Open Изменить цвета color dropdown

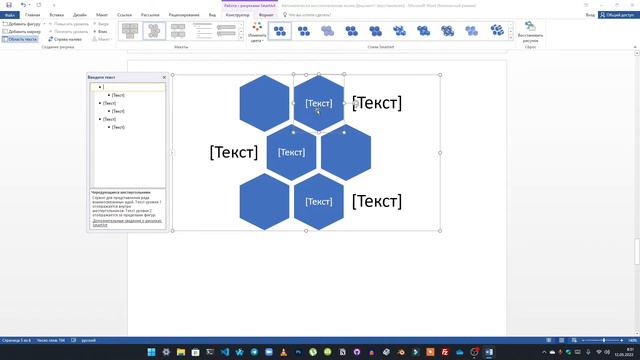257,32
